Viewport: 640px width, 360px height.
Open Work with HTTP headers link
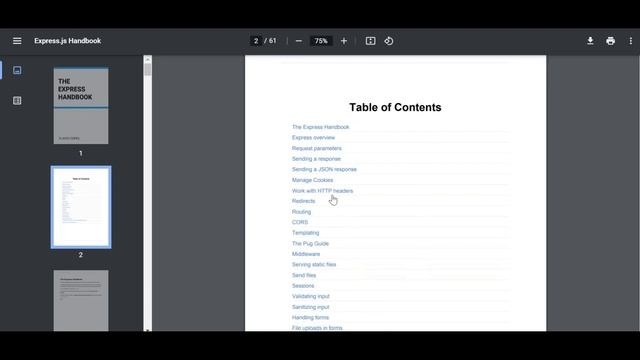(322, 191)
